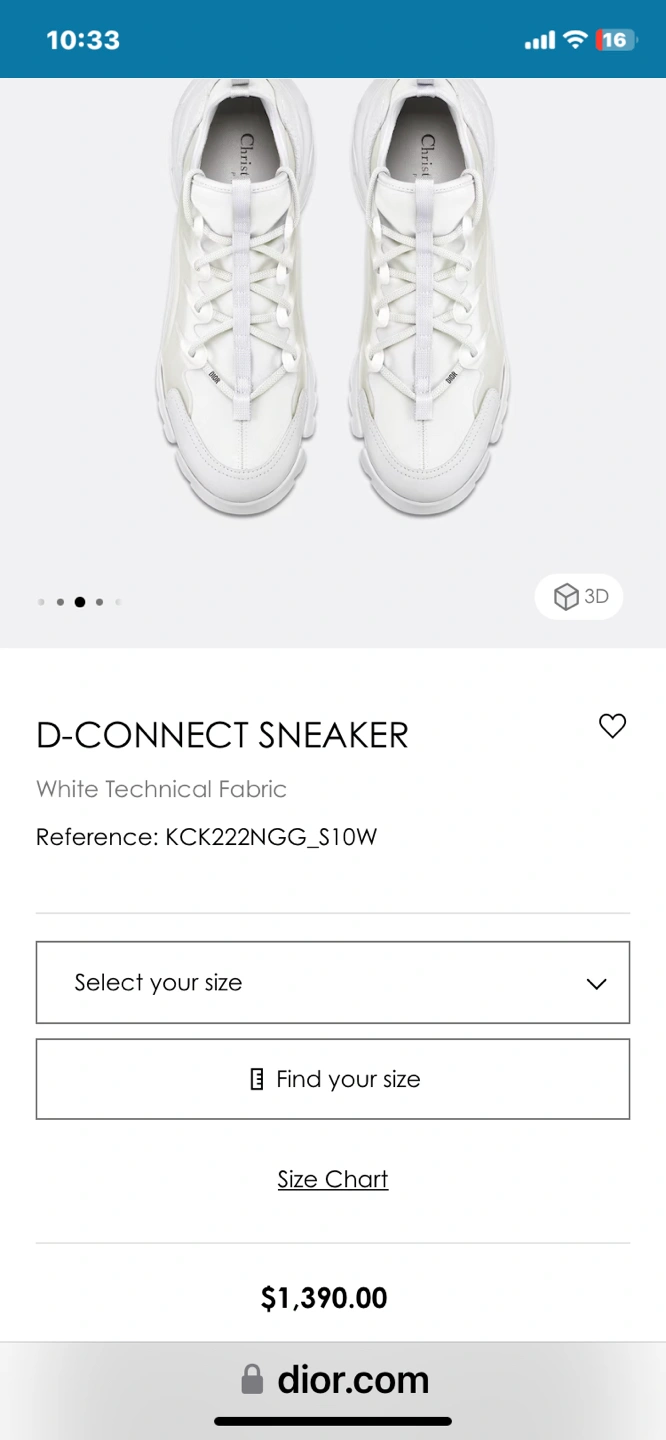Viewport: 666px width, 1440px height.
Task: Select the active third carousel dot
Action: coord(80,602)
